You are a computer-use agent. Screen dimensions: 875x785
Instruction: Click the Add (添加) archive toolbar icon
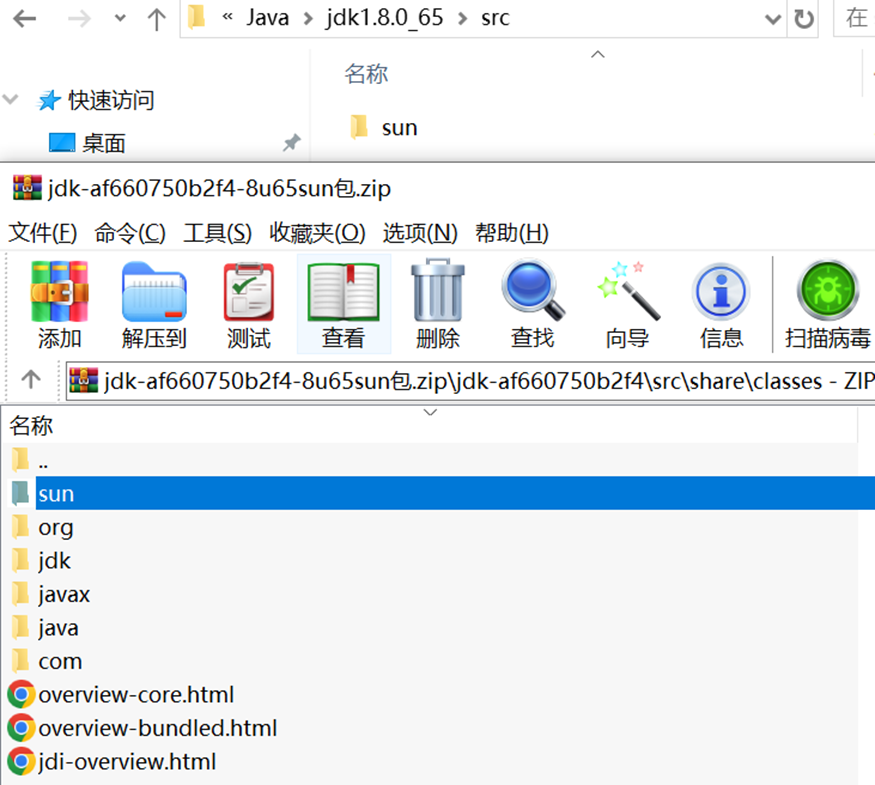tap(59, 292)
